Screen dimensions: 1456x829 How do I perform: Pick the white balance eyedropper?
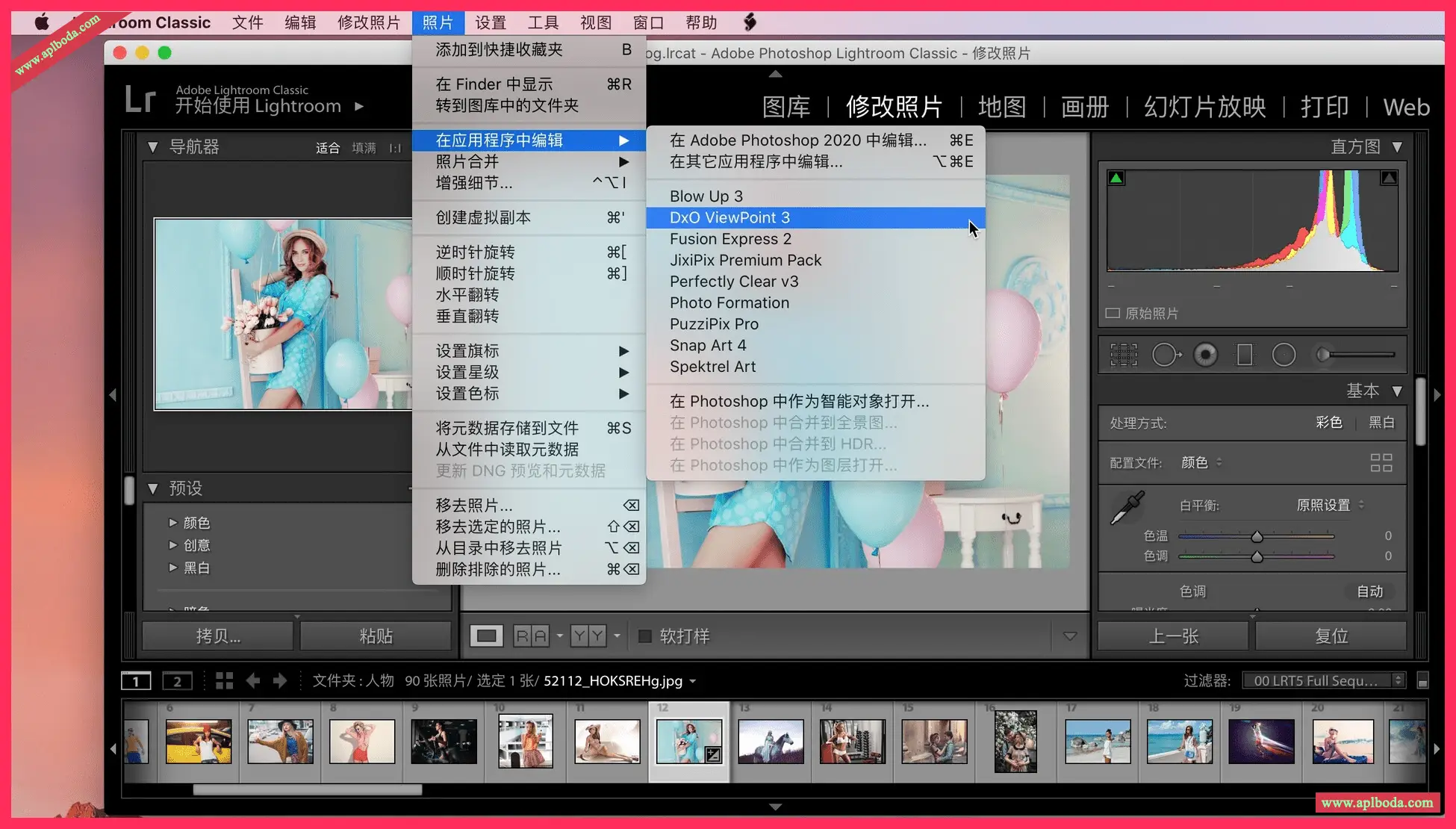point(1127,508)
